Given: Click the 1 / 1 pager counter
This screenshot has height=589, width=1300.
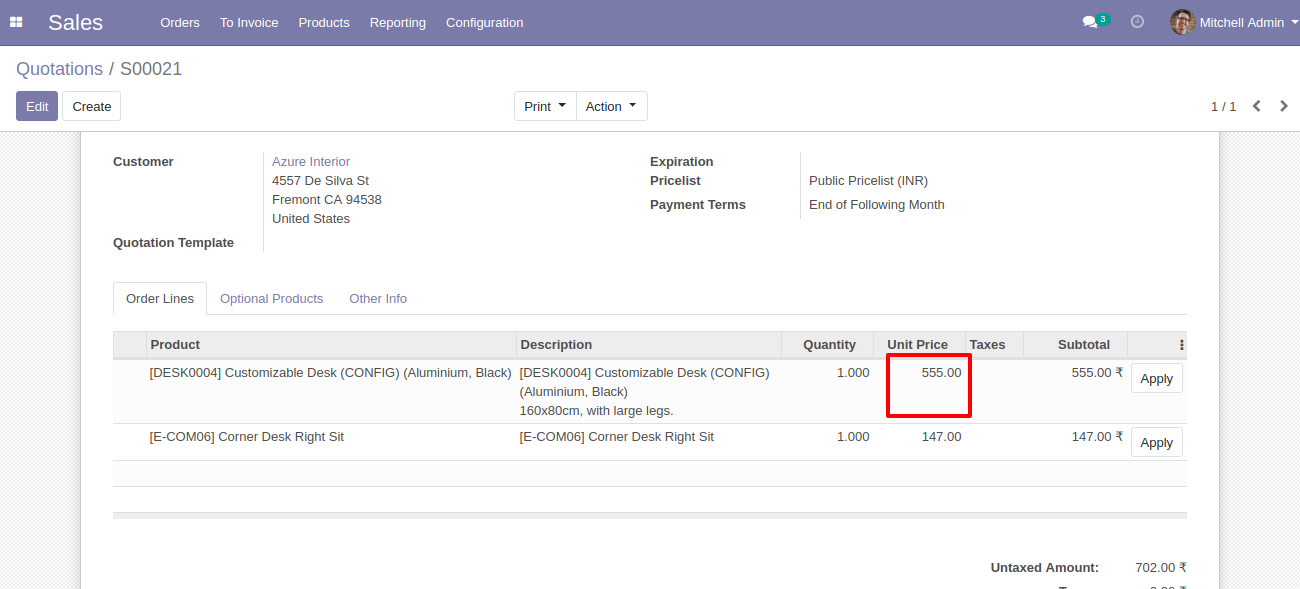Looking at the screenshot, I should pos(1223,106).
